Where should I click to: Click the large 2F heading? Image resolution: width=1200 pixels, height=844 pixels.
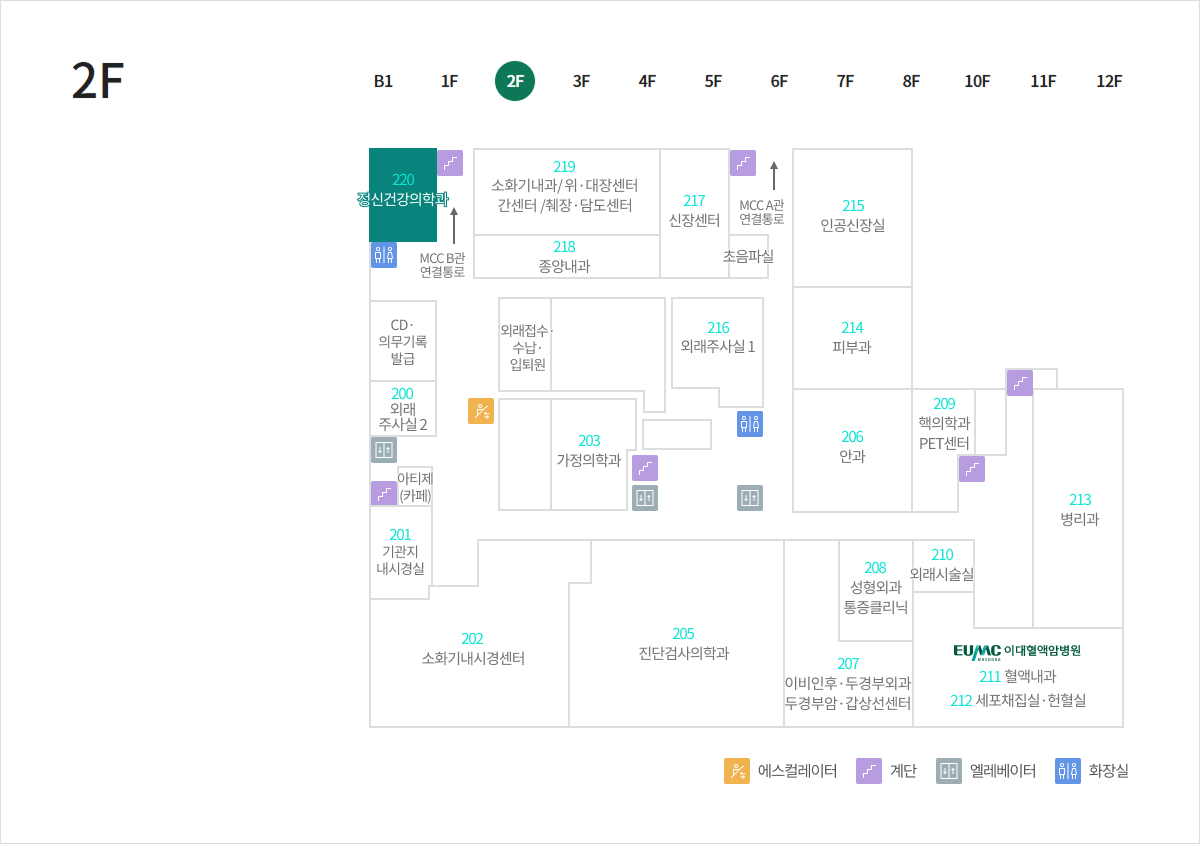pyautogui.click(x=97, y=81)
